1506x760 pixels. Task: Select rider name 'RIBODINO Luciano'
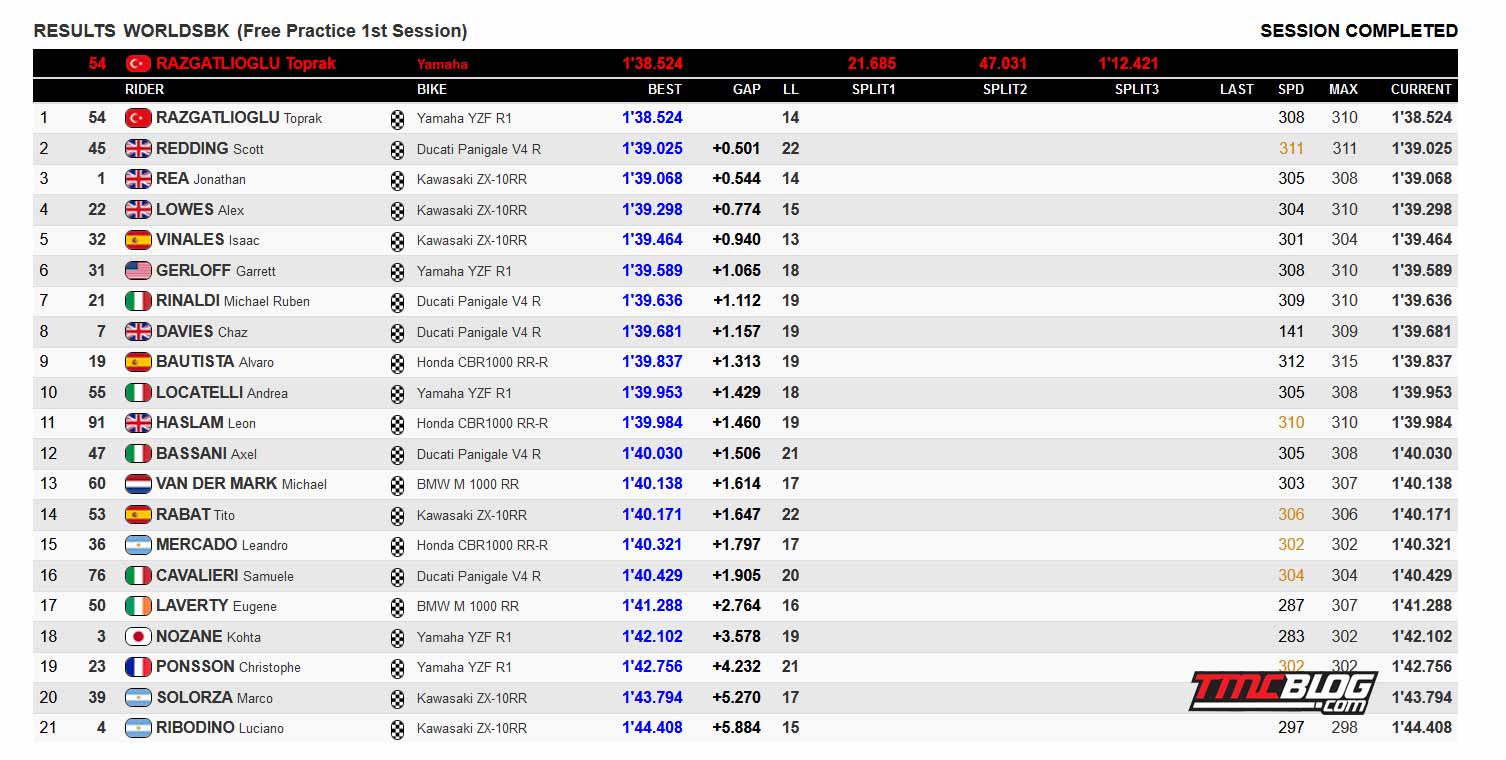click(220, 728)
